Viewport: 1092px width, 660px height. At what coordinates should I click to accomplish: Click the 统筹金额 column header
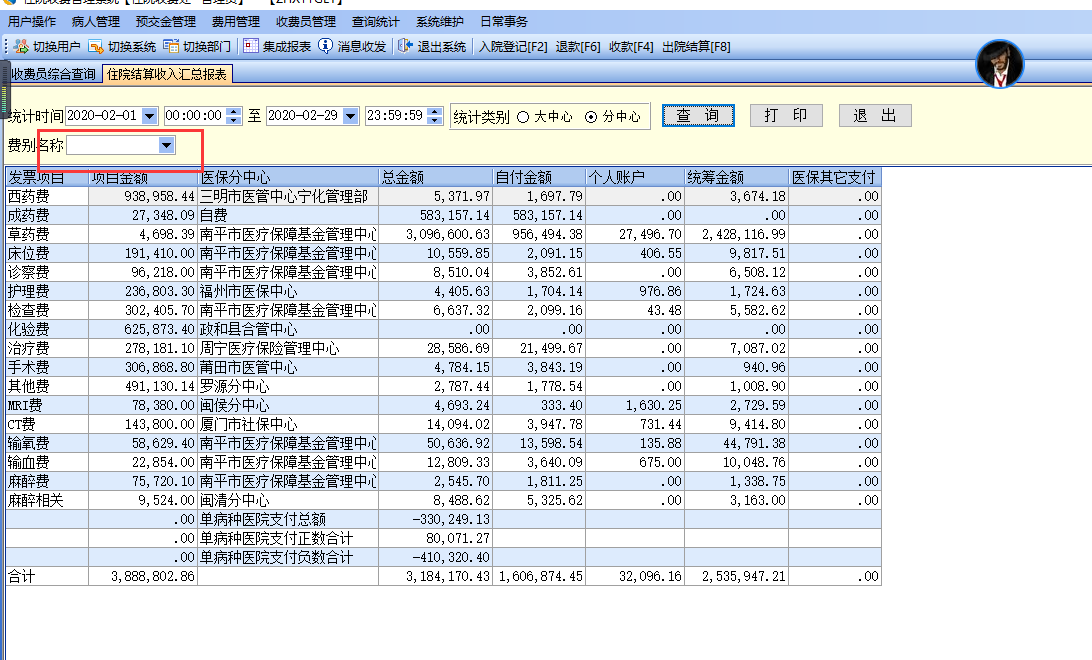737,178
